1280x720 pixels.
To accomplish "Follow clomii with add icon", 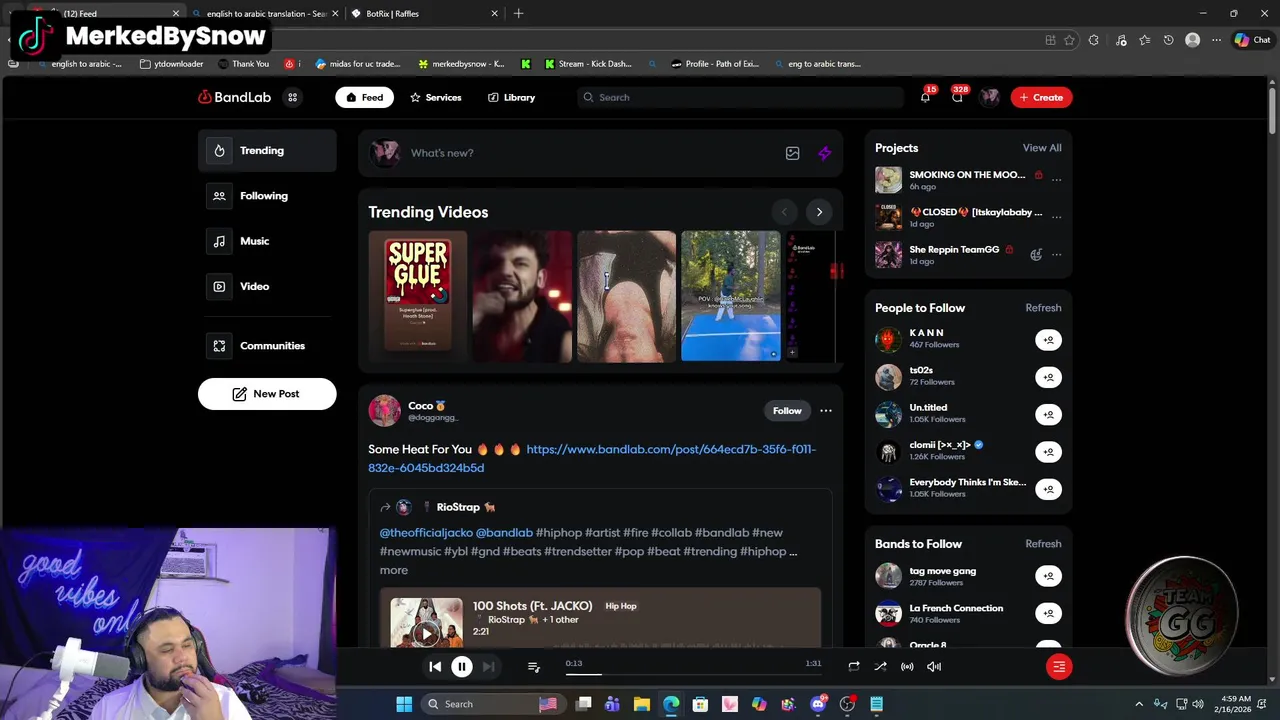I will (1048, 452).
